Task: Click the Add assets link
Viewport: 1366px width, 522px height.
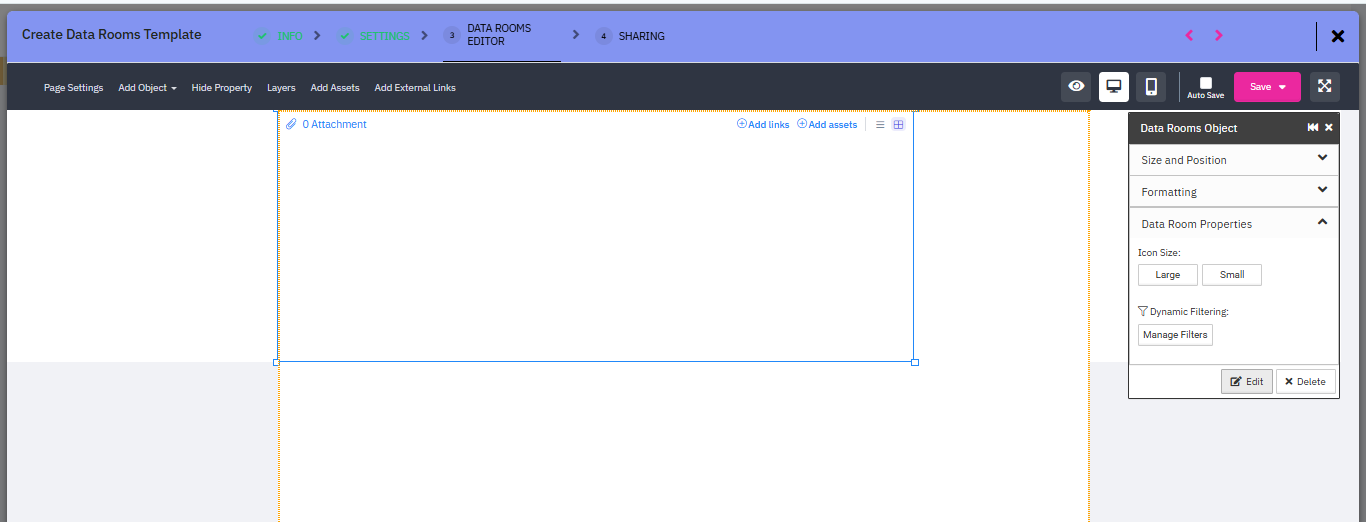Action: 827,125
